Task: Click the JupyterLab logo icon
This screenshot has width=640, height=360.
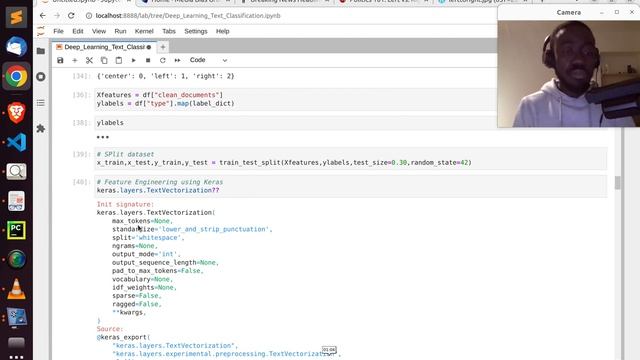Action: coord(41,31)
